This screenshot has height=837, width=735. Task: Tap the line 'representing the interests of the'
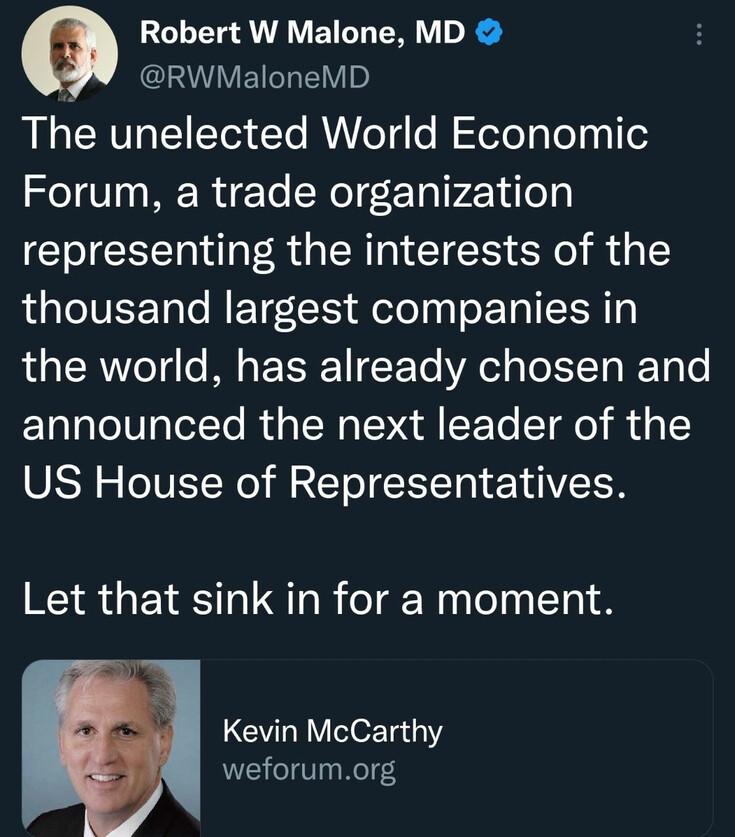346,251
